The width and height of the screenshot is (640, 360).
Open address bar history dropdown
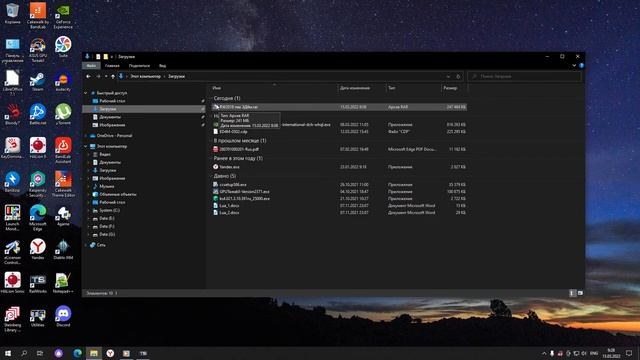click(x=448, y=76)
